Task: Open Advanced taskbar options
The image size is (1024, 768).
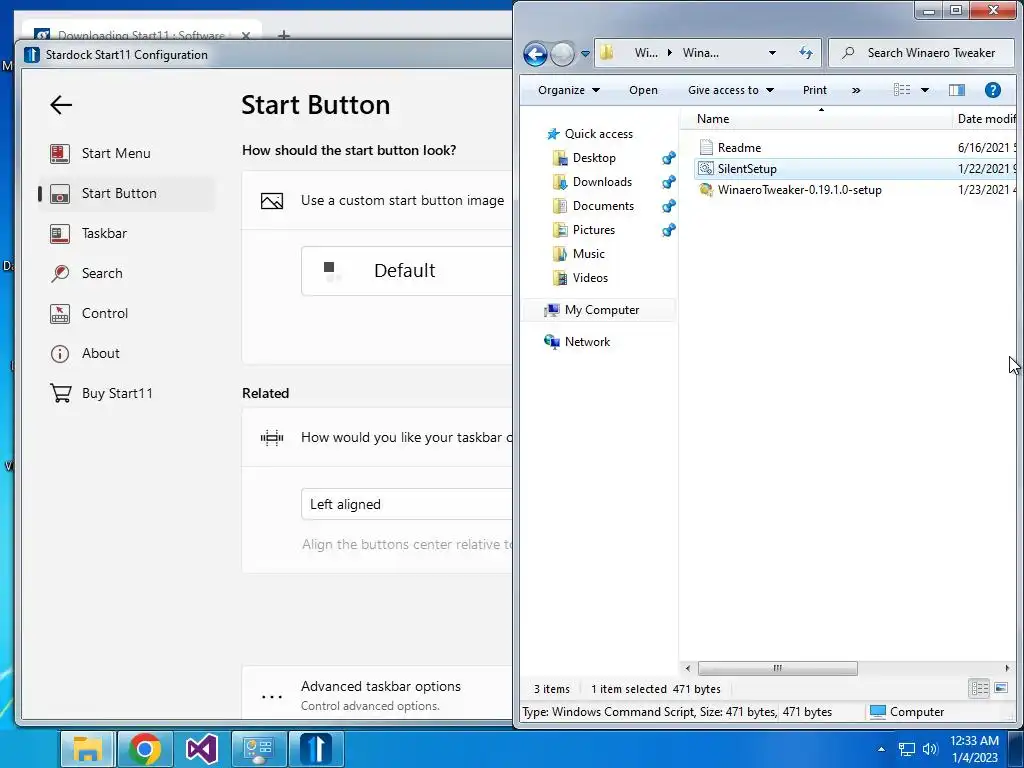Action: coord(377,695)
